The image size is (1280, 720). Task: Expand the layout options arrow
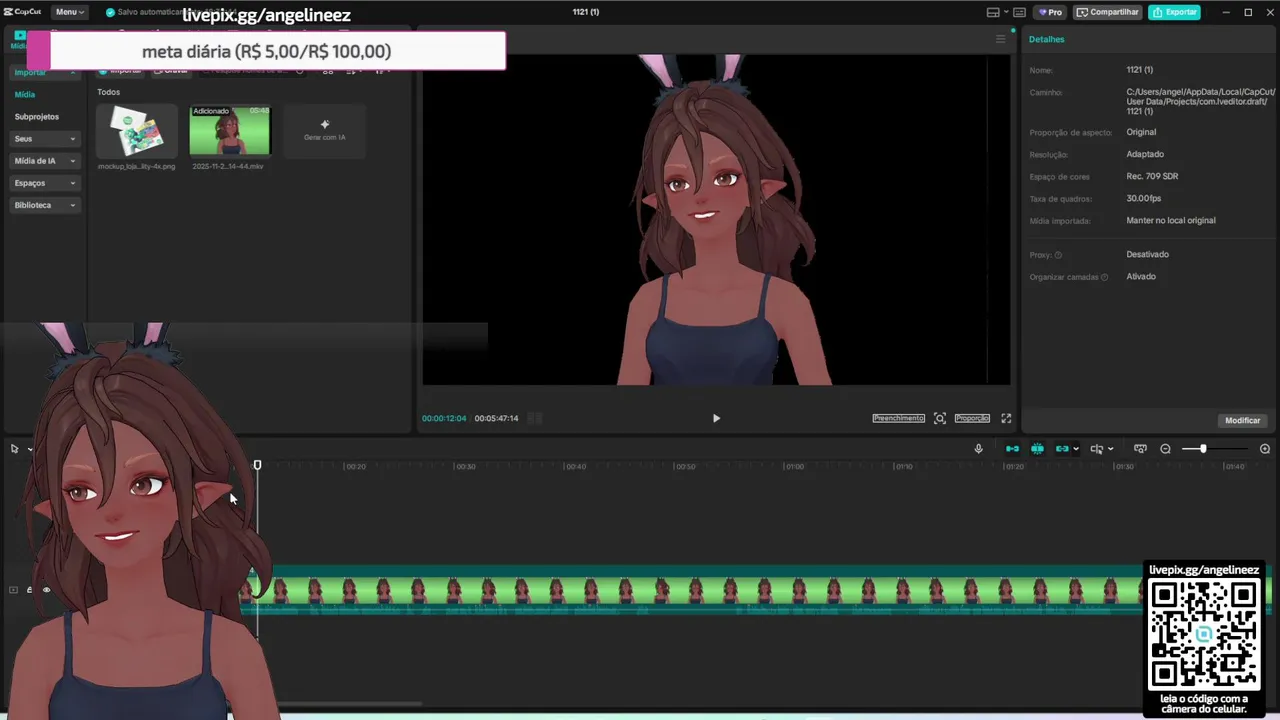(1004, 12)
